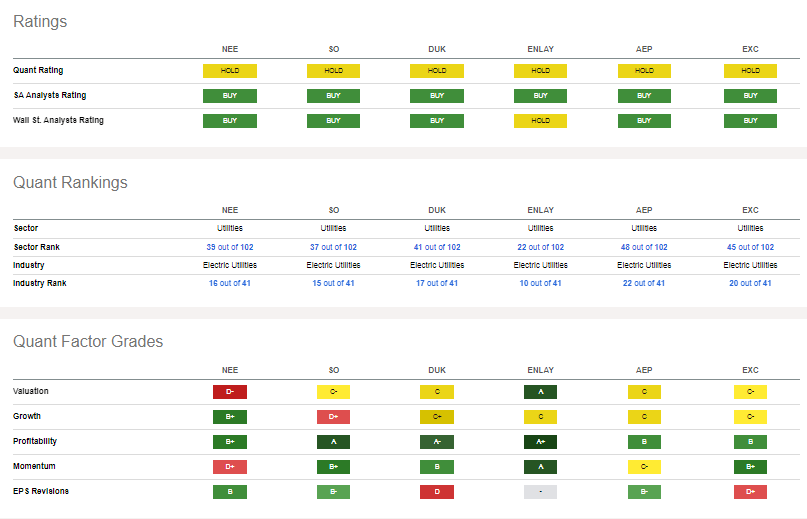
Task: Click DUK Quant Rating HOLD badge
Action: pyautogui.click(x=437, y=71)
